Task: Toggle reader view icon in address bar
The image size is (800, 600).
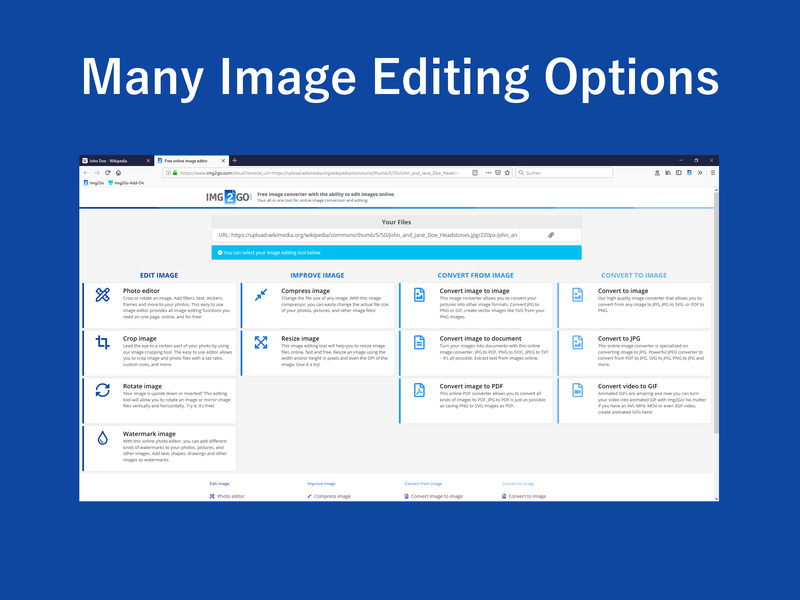Action: pos(475,173)
